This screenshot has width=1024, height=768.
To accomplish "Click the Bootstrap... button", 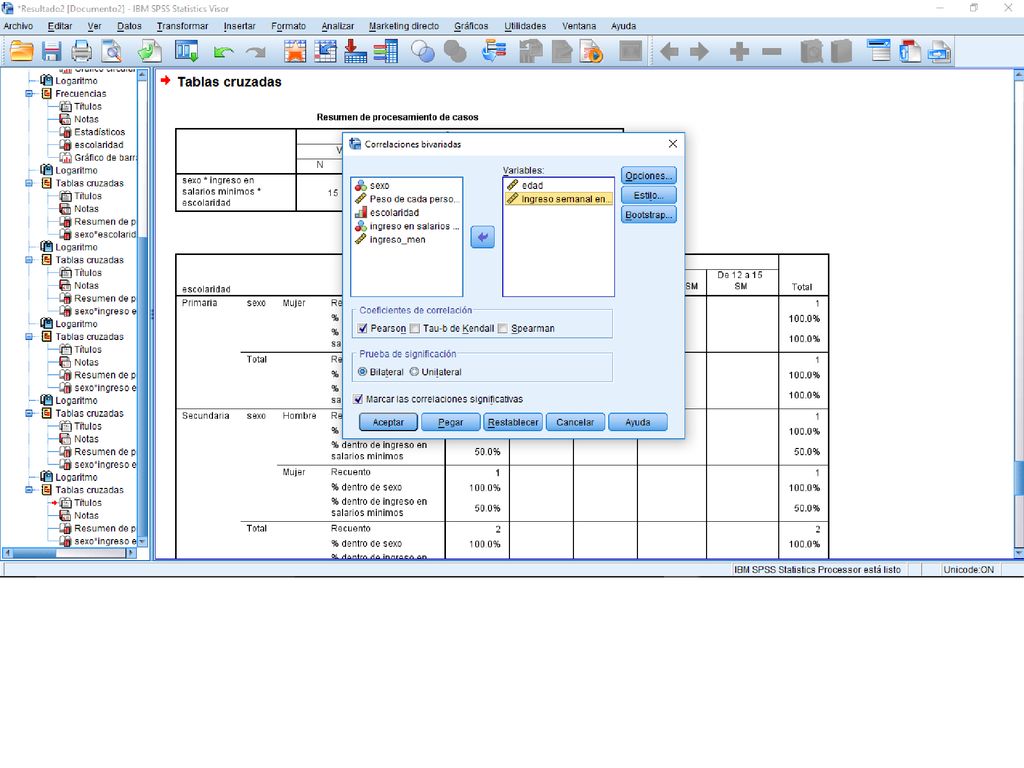I will (x=648, y=215).
